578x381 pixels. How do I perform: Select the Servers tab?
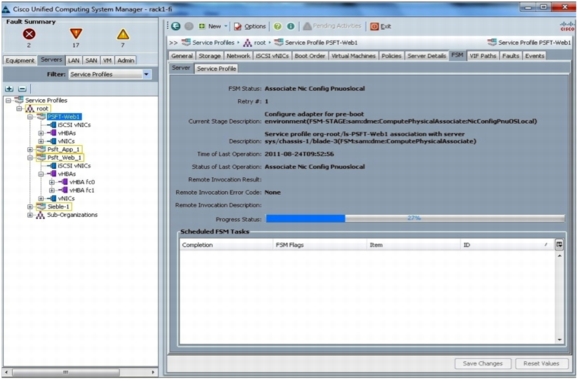pos(51,60)
